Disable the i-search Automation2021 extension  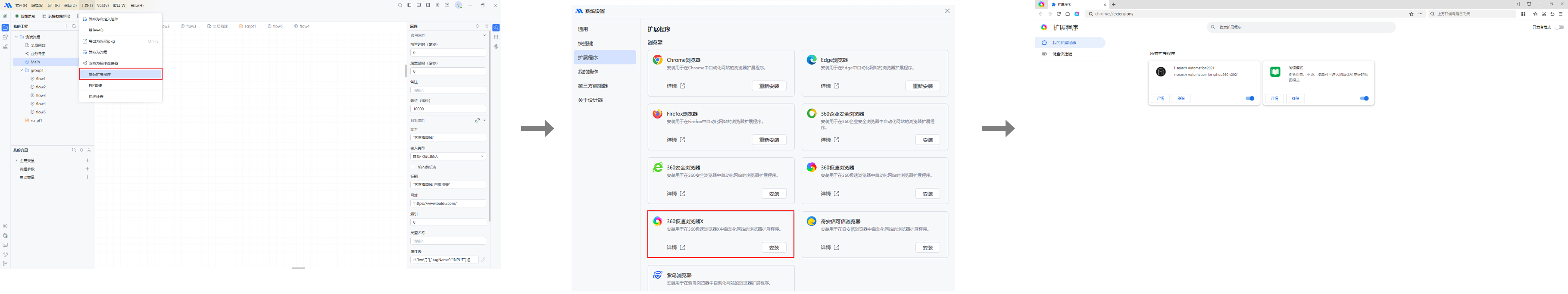click(1249, 99)
